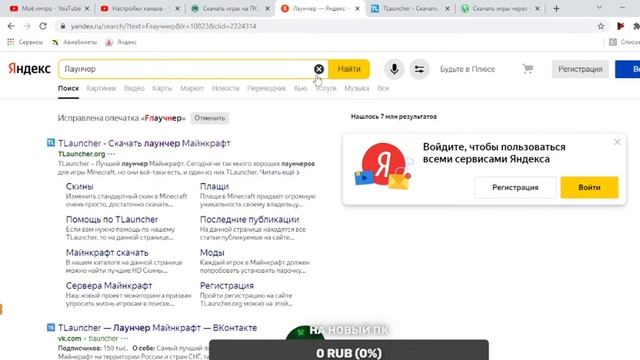
Task: Open 'TLauncher - Скачать лаунчер Майнкрафт' result
Action: 144,143
